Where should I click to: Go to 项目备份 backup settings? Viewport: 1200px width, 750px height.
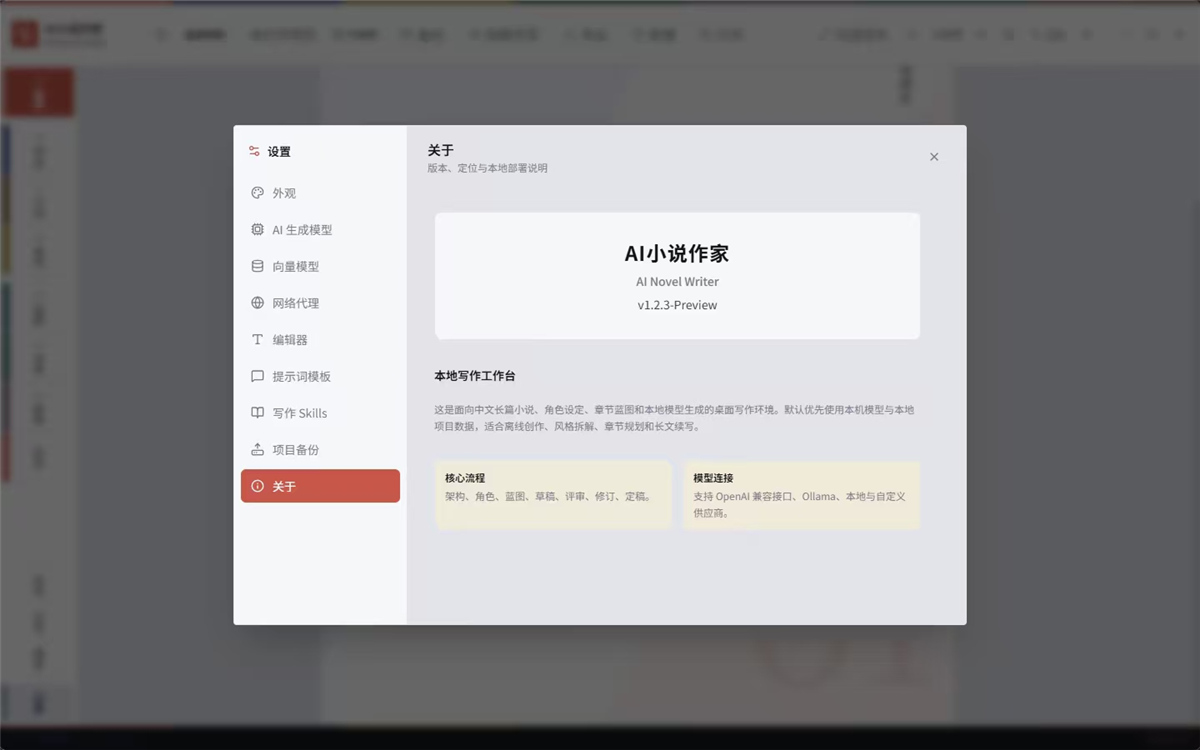tap(320, 450)
